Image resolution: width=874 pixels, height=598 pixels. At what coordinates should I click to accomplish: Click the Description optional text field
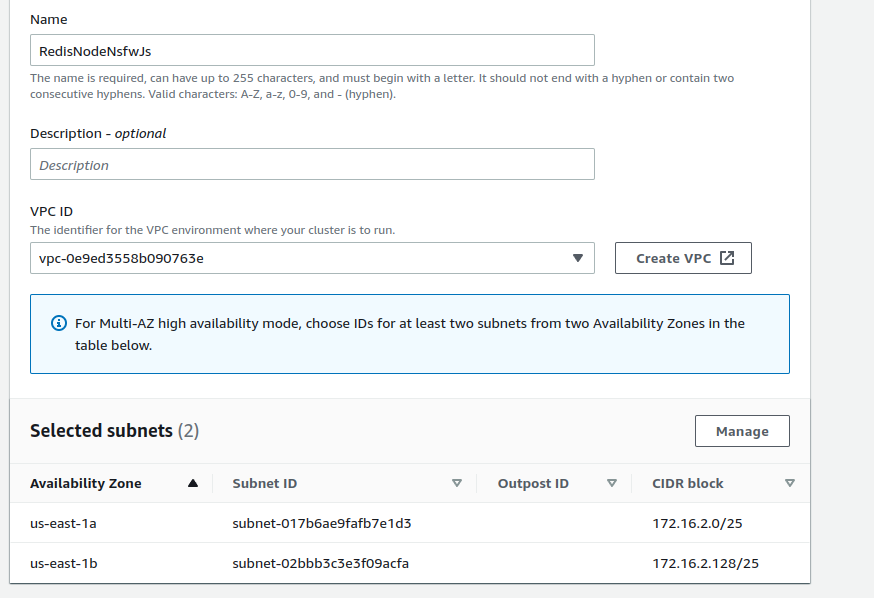tap(312, 164)
